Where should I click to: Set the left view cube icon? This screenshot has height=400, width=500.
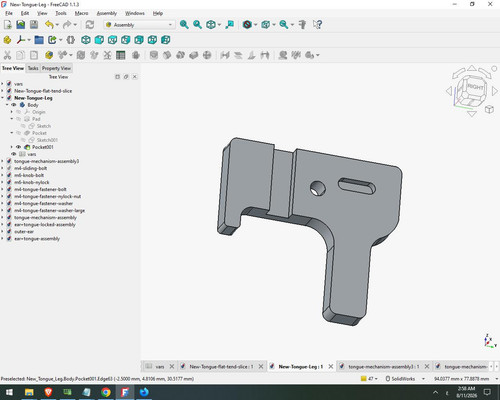click(x=166, y=40)
